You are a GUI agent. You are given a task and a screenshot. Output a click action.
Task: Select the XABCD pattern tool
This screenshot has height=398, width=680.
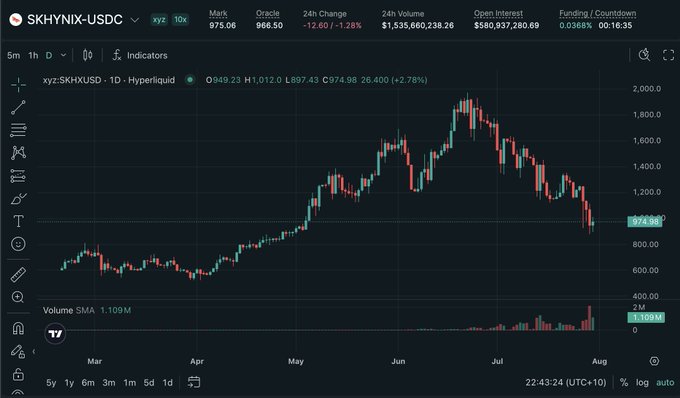point(18,153)
